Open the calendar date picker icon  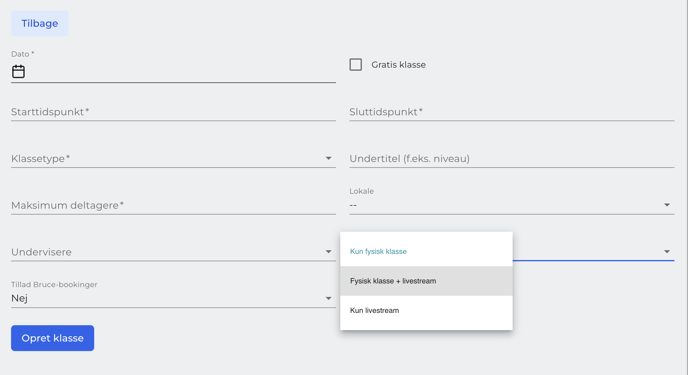click(18, 71)
